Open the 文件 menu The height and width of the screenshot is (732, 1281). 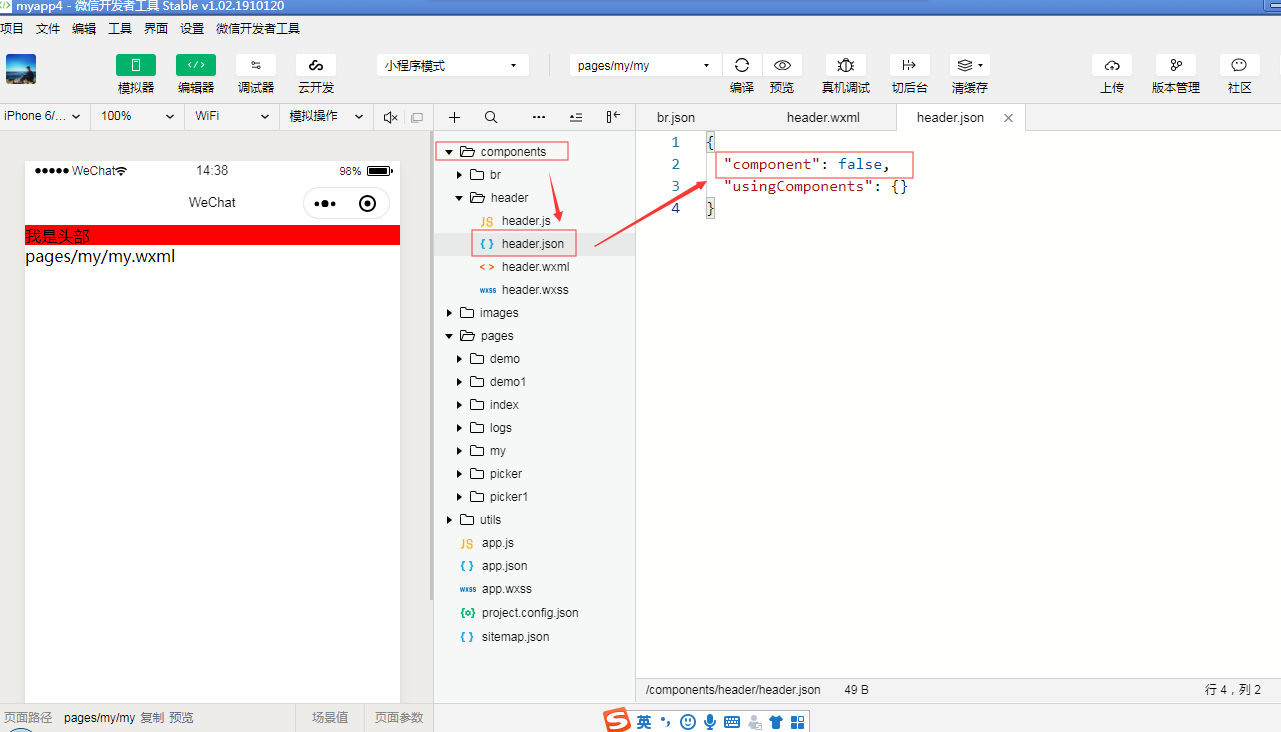(48, 29)
